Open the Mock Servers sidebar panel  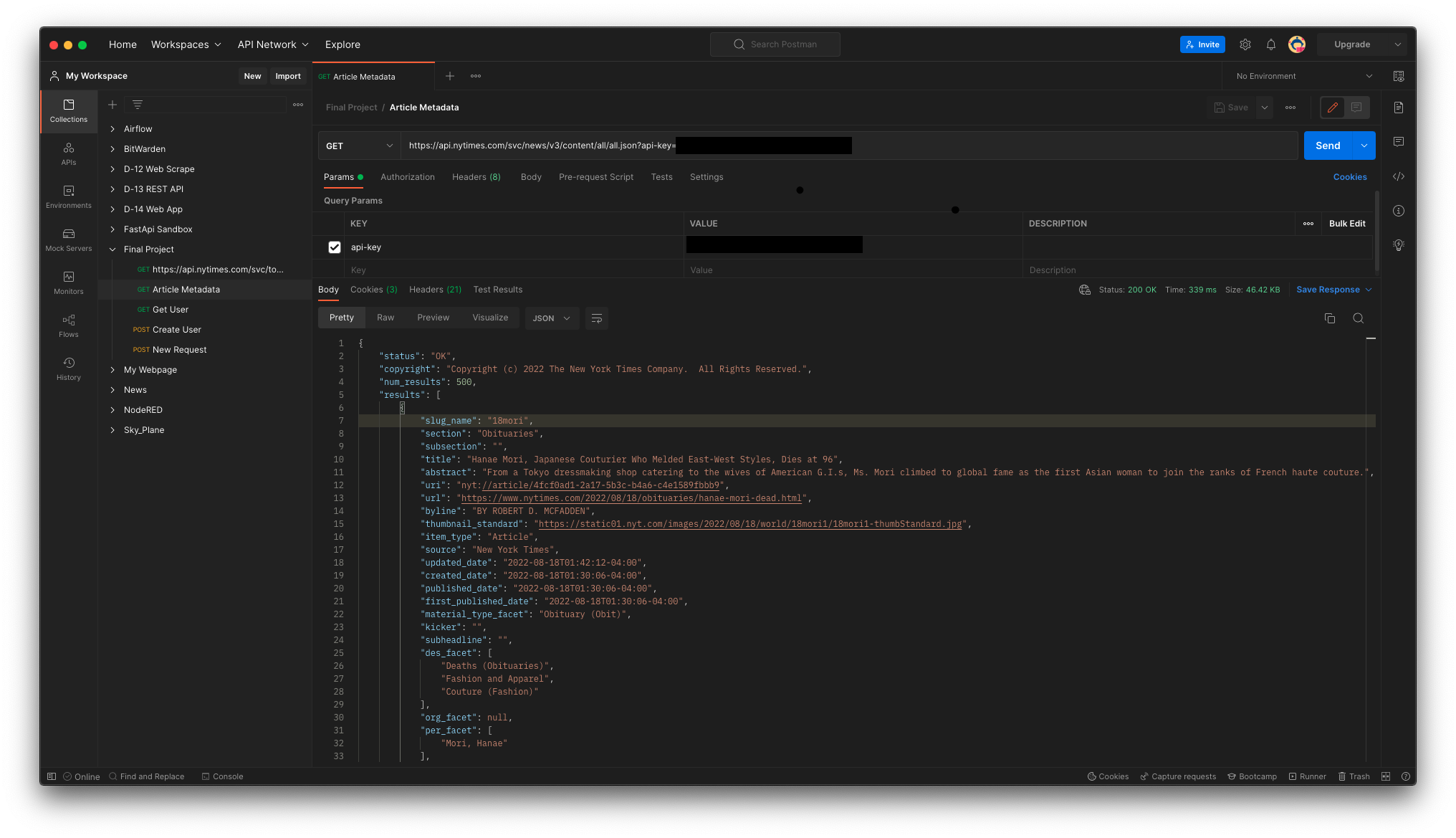tap(69, 240)
